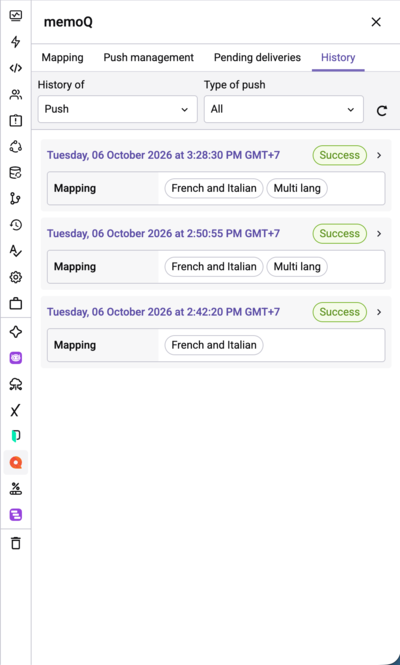Viewport: 400px width, 665px height.
Task: Open the code brackets sidebar icon
Action: point(16,68)
